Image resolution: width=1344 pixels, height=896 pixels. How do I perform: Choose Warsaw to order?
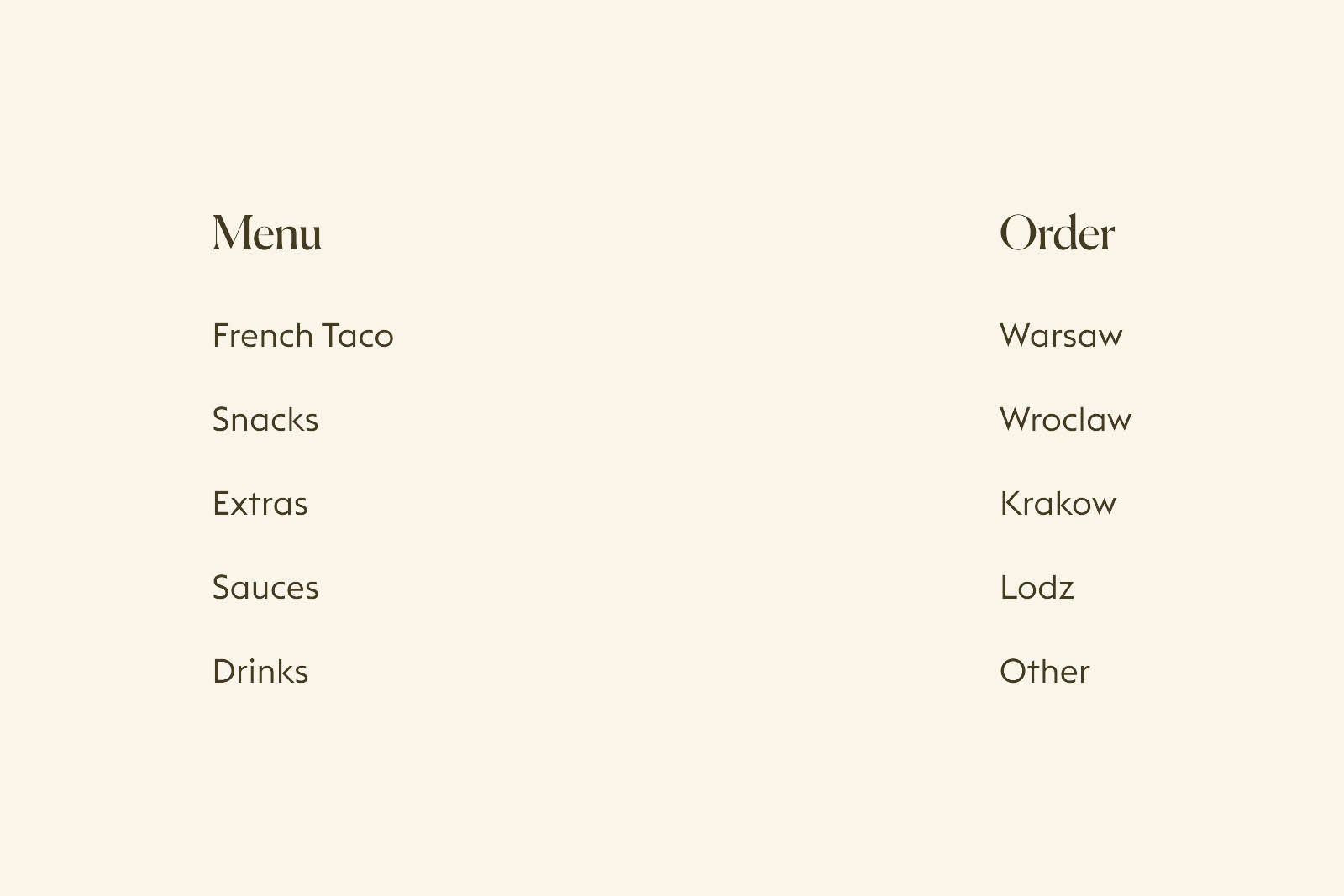[x=1061, y=336]
